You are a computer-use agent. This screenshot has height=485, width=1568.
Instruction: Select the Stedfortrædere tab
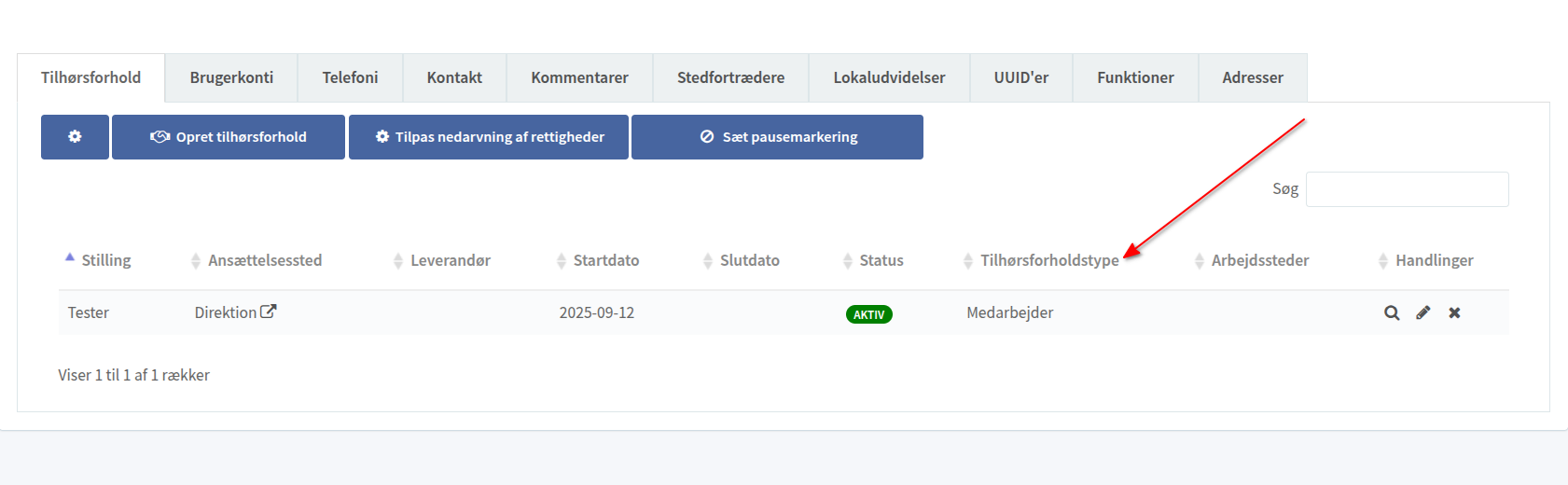[x=730, y=77]
